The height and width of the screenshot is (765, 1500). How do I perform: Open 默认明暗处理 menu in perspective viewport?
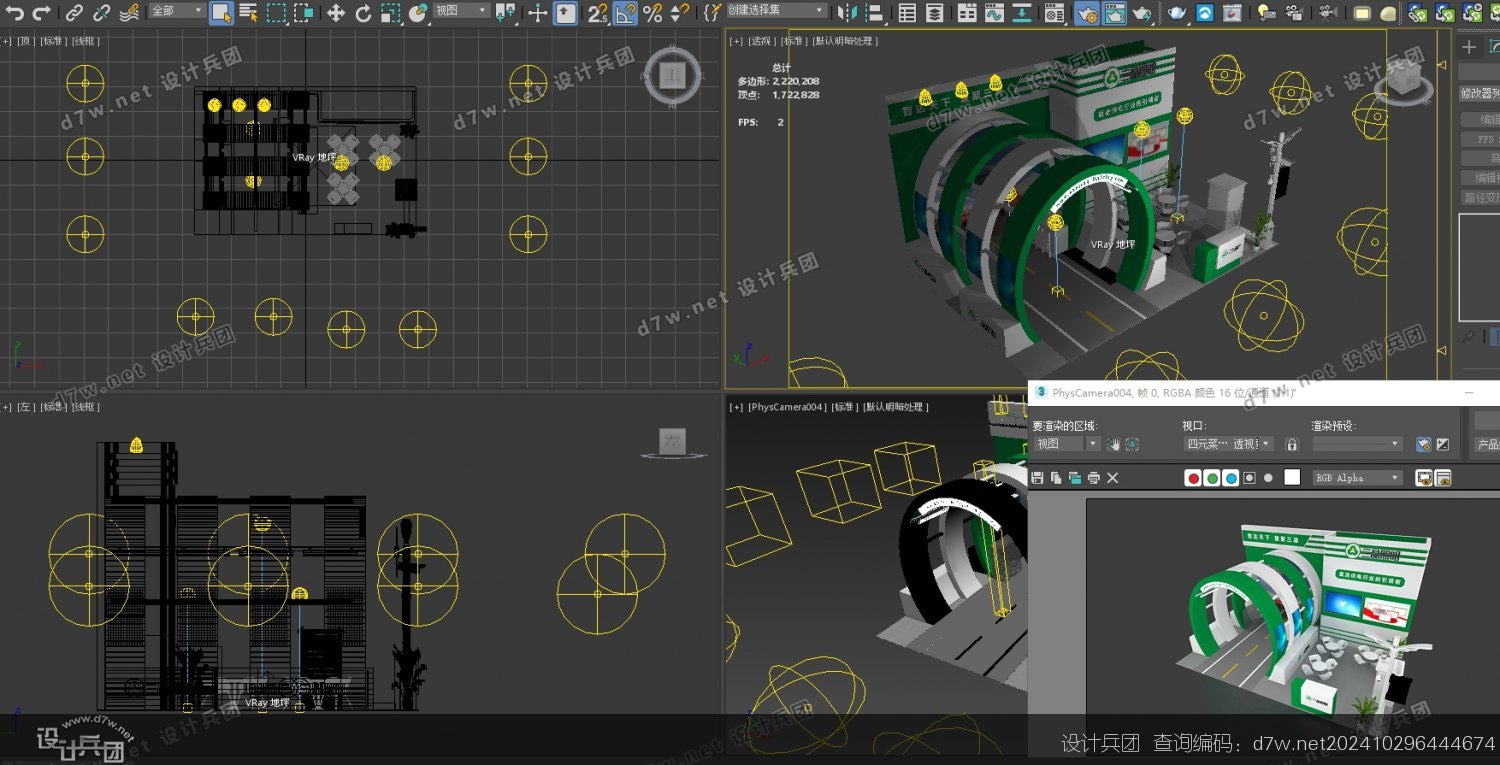tap(845, 41)
